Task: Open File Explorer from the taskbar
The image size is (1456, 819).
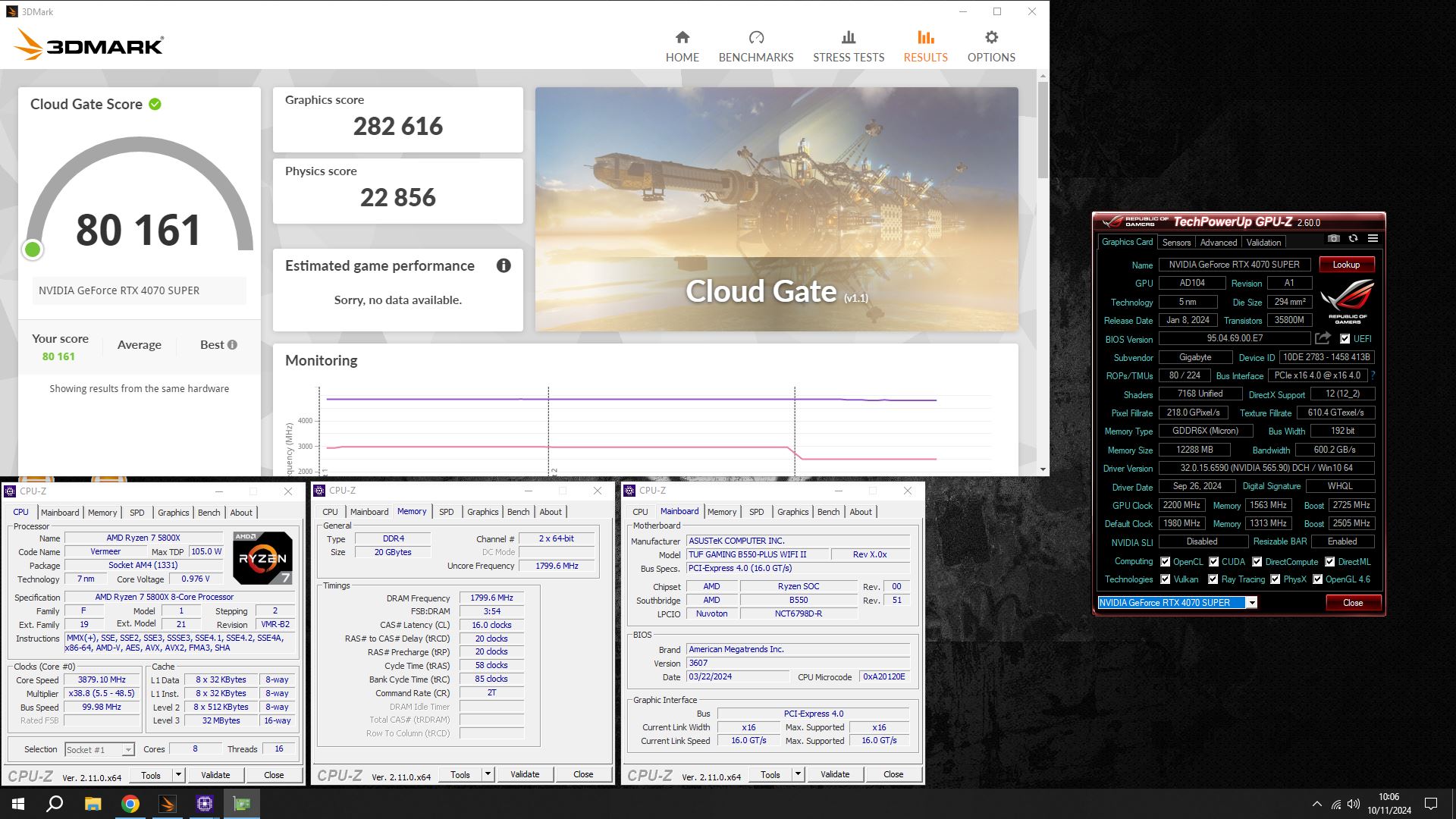Action: click(93, 804)
